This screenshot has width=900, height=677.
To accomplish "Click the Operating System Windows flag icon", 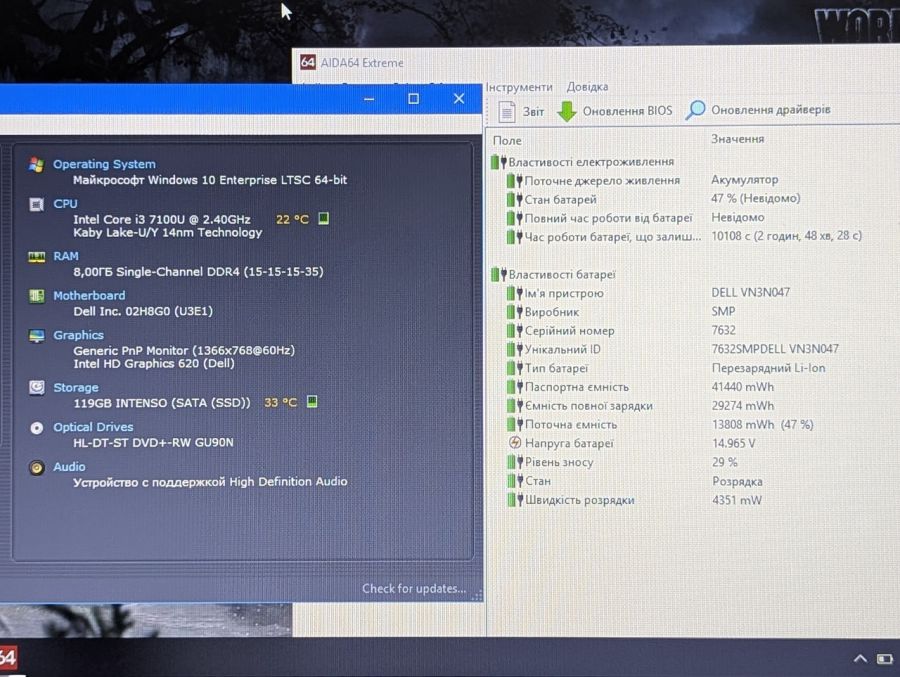I will tap(36, 165).
